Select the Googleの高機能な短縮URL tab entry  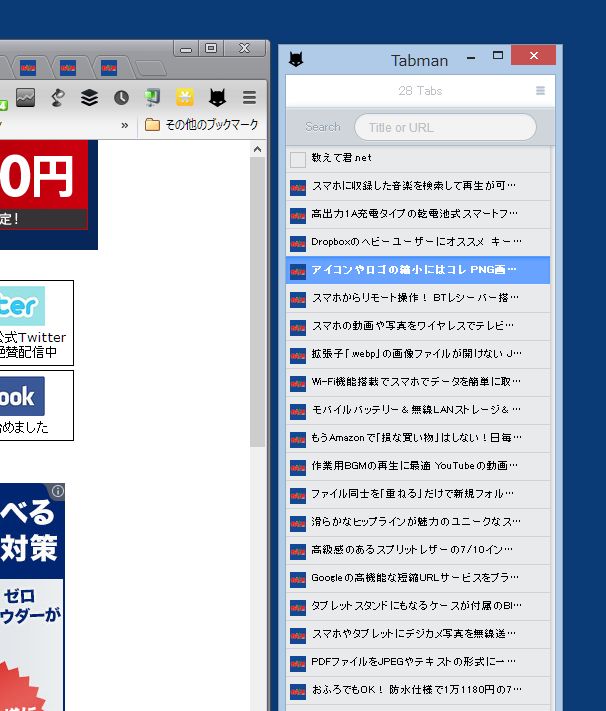(x=418, y=579)
